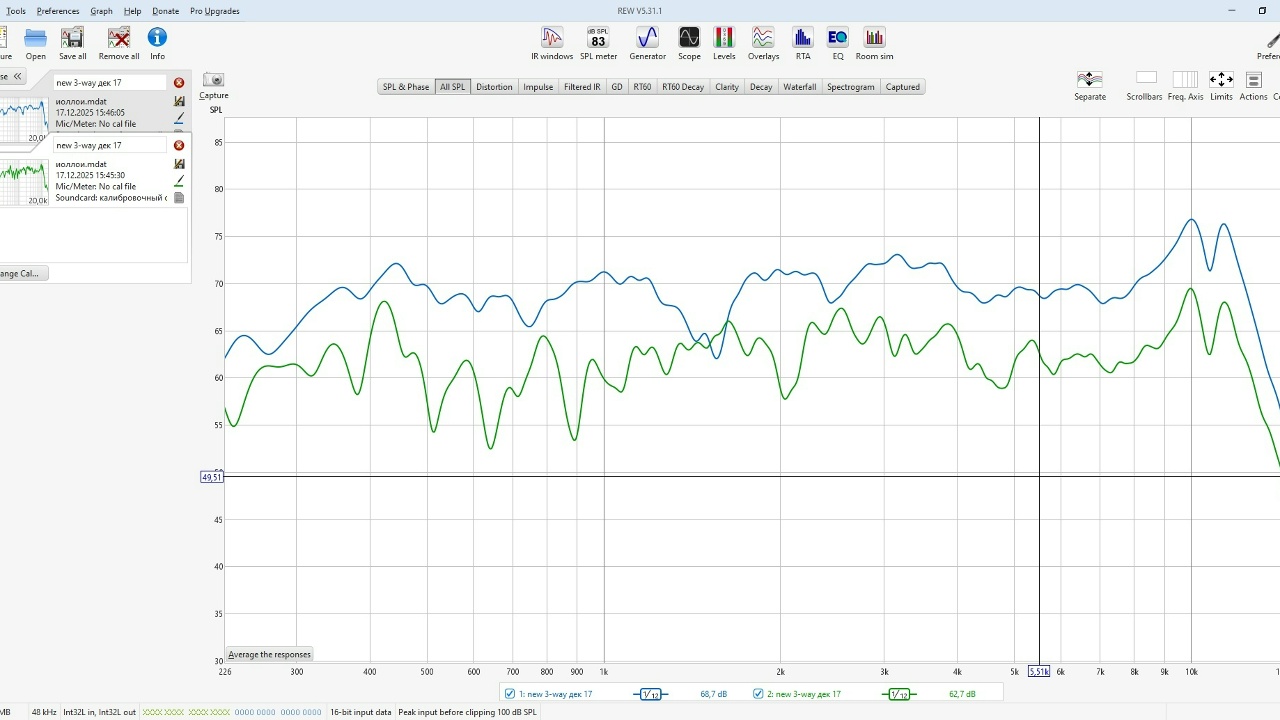Open the Graph menu
1280x720 pixels.
(x=101, y=11)
